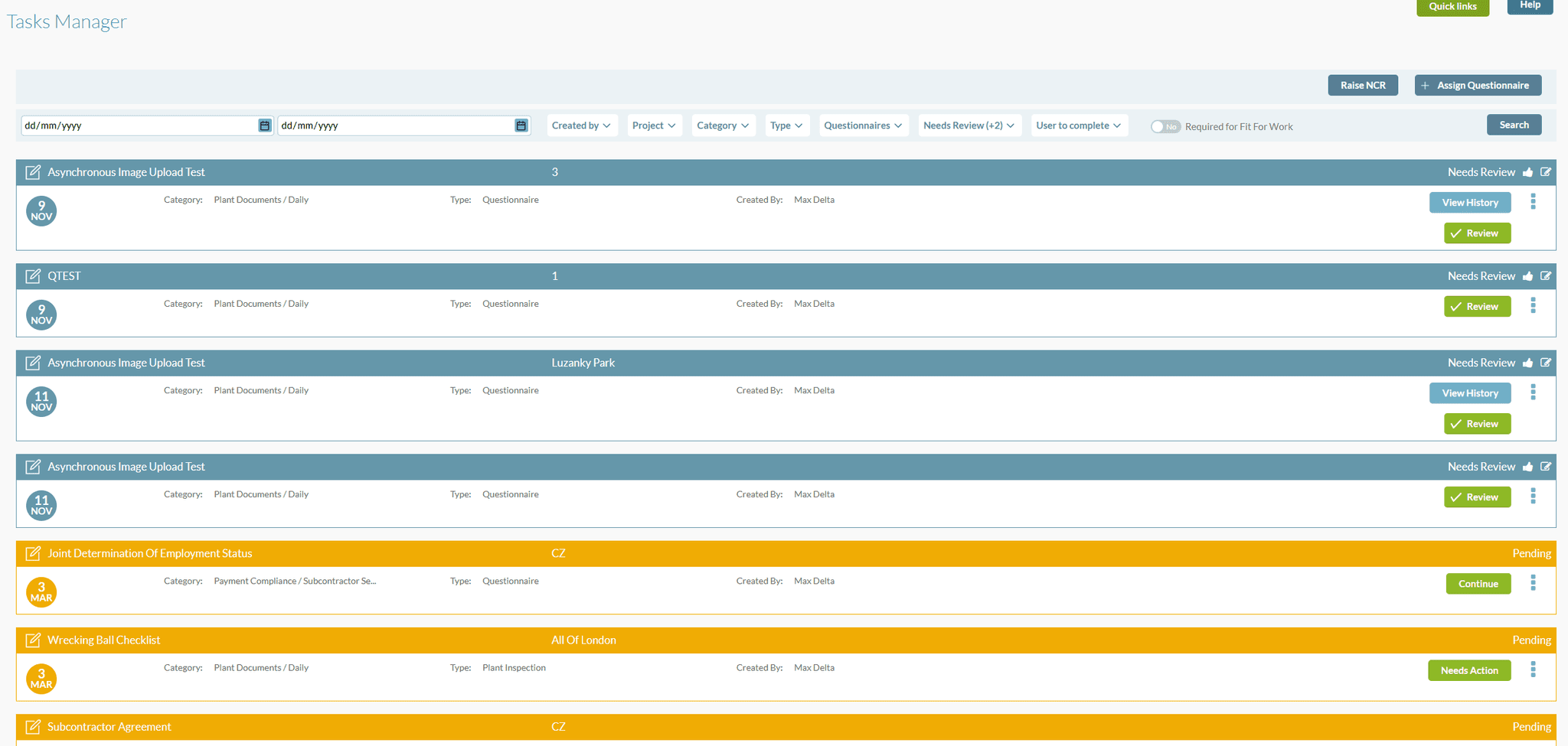Open the calendar picker on the first date field

264,125
